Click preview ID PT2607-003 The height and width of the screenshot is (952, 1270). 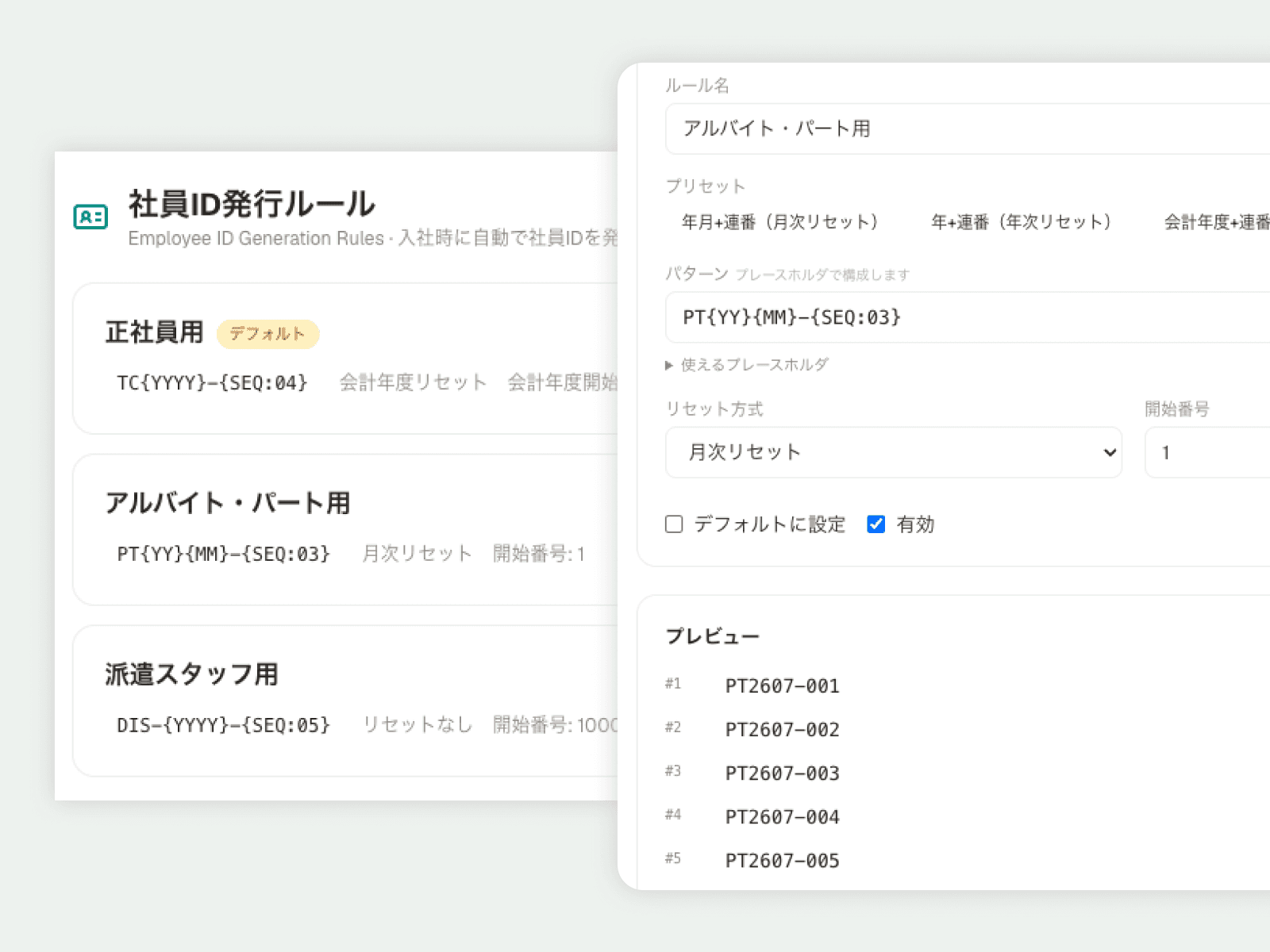783,773
